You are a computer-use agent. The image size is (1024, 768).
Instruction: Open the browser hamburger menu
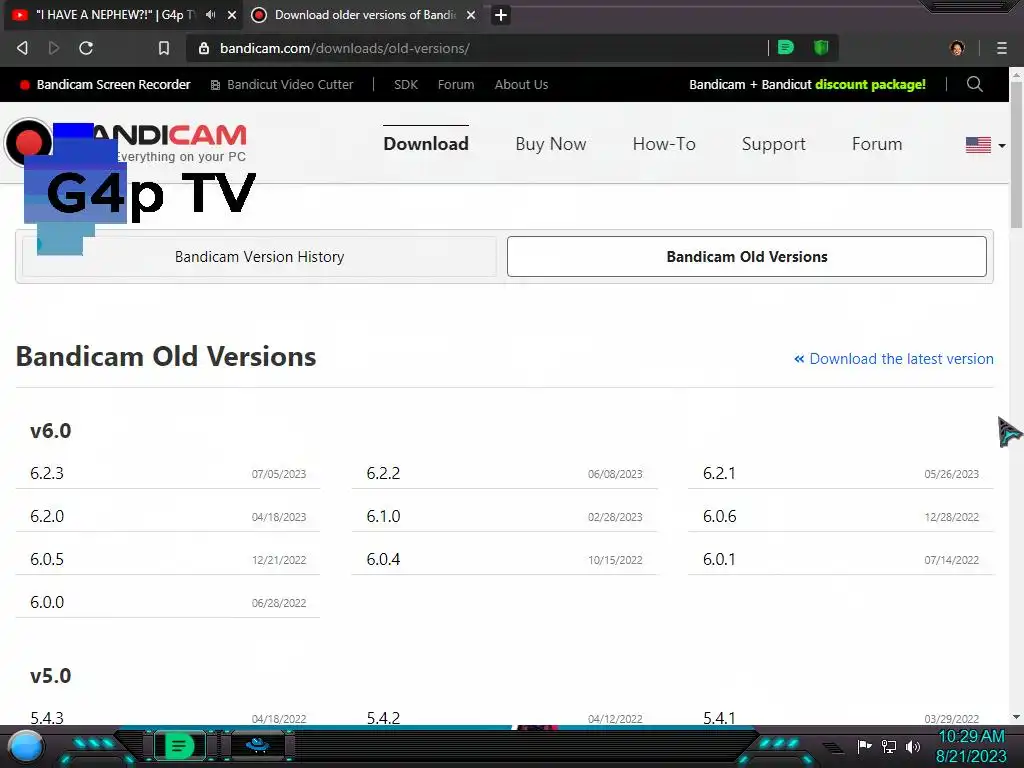pyautogui.click(x=1002, y=48)
